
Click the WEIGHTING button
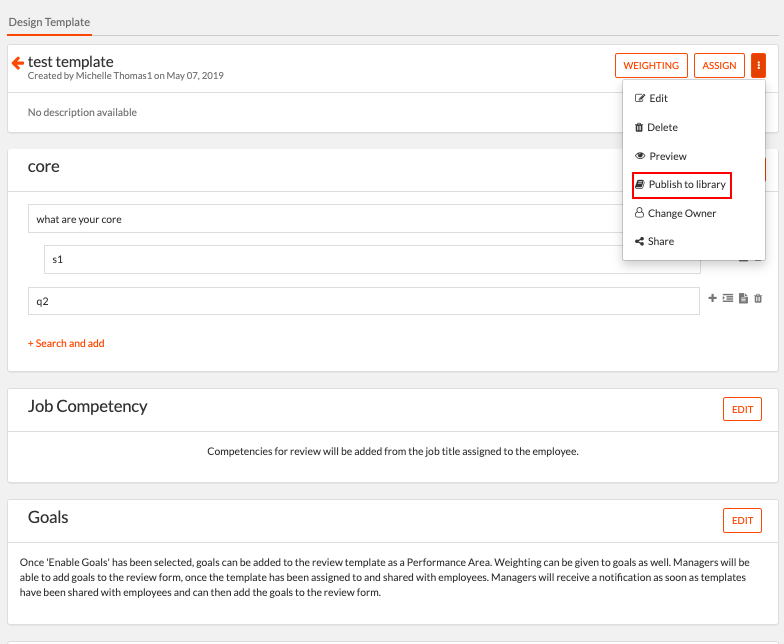click(651, 66)
